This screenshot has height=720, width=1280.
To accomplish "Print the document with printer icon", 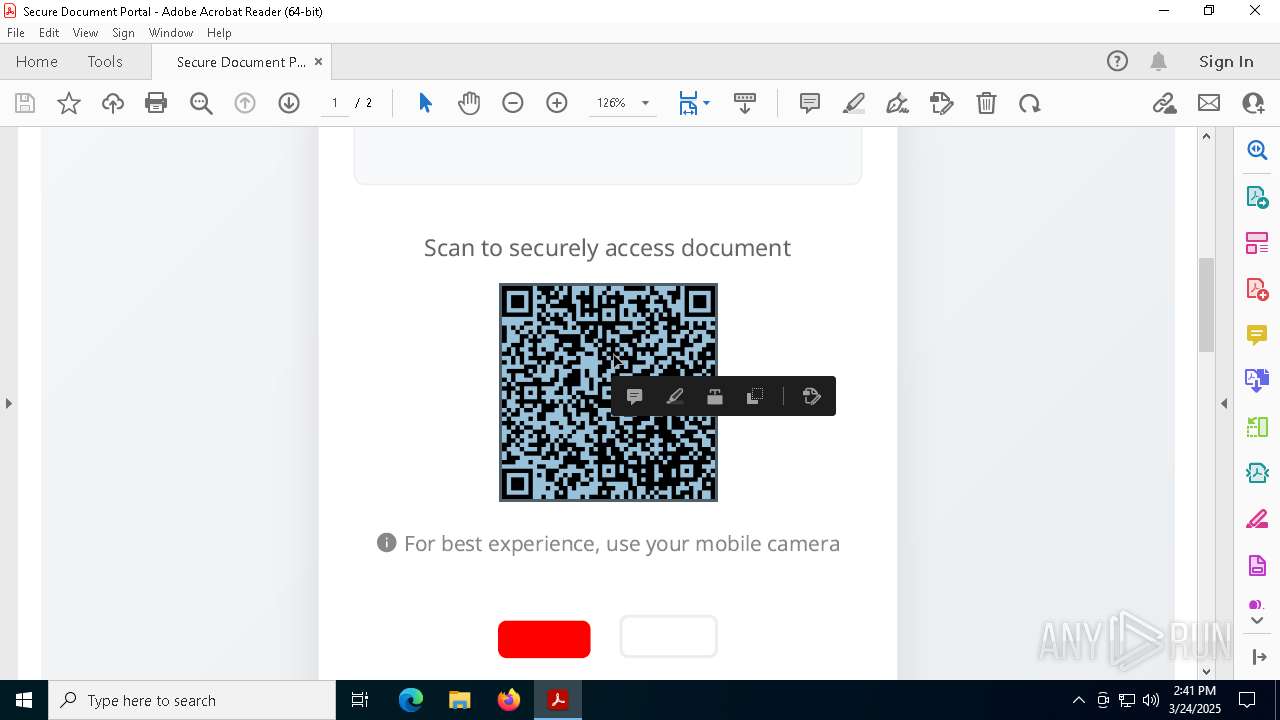I will [156, 103].
